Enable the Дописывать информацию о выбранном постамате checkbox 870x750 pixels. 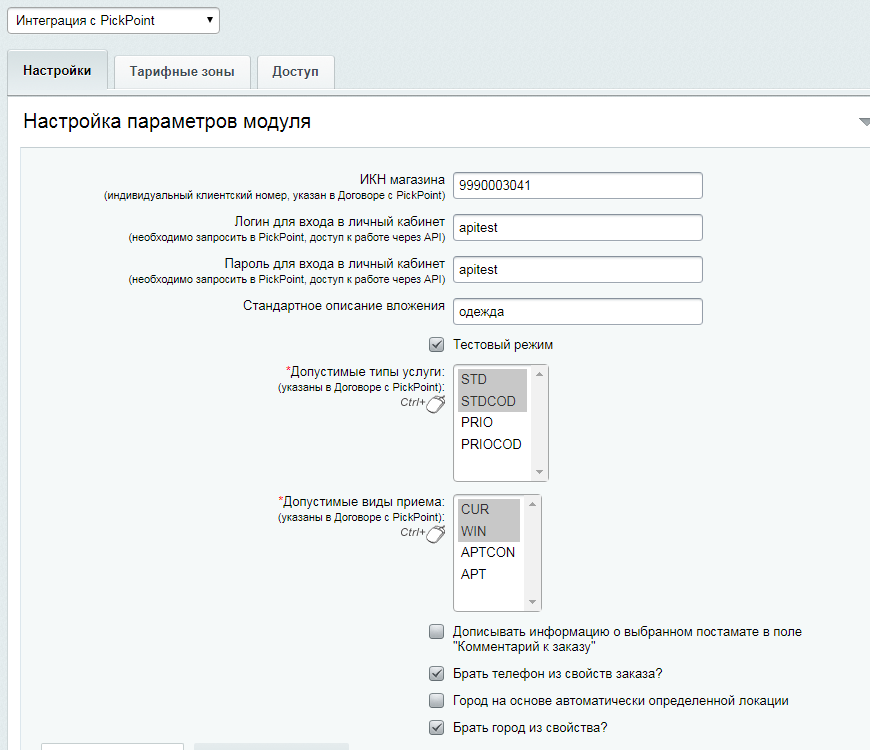[437, 631]
